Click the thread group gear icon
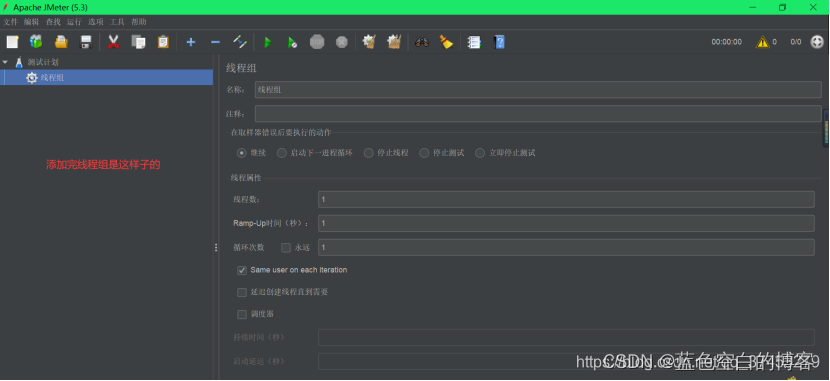 tap(32, 78)
